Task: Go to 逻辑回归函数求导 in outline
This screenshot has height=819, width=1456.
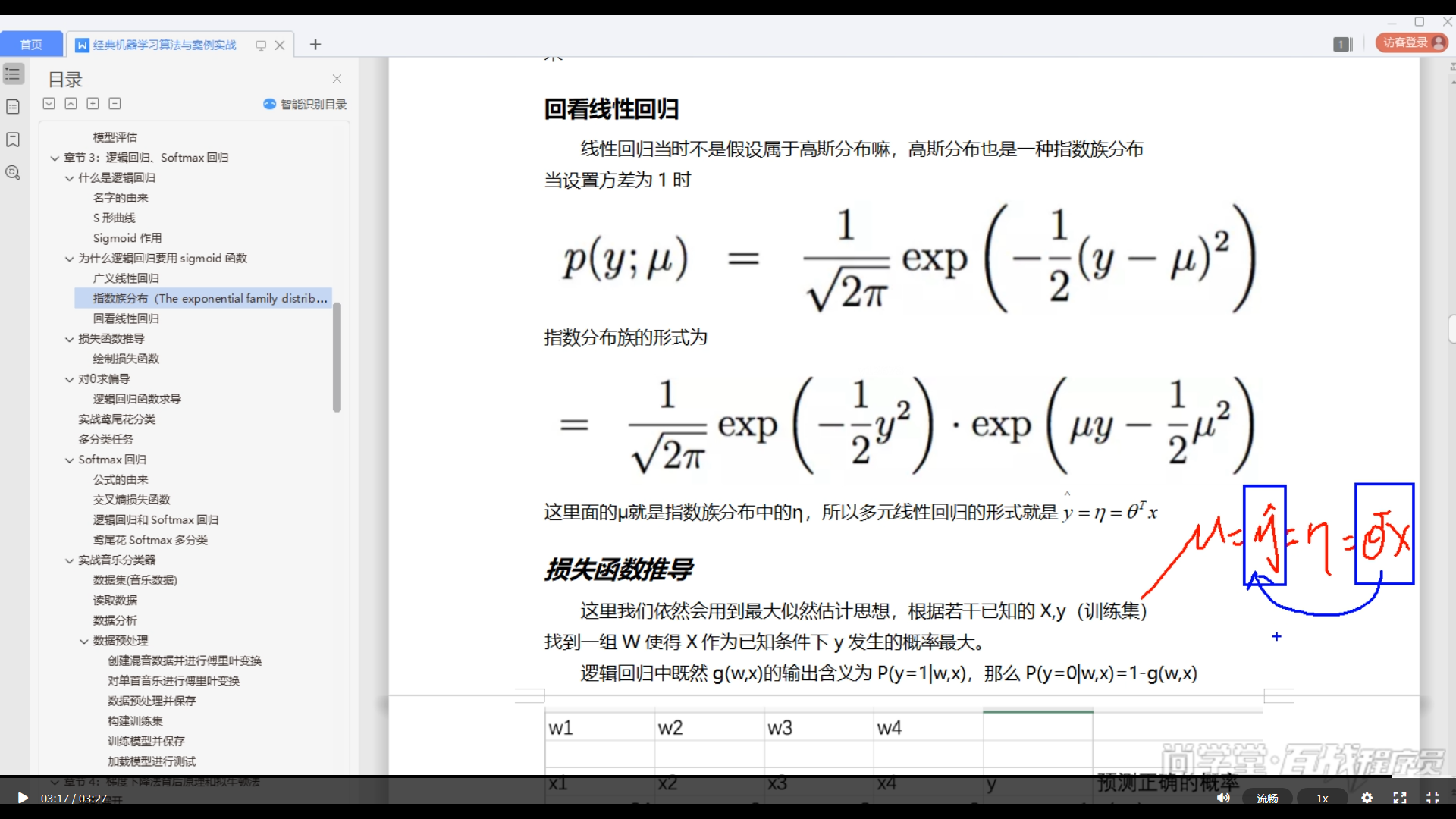Action: [136, 399]
